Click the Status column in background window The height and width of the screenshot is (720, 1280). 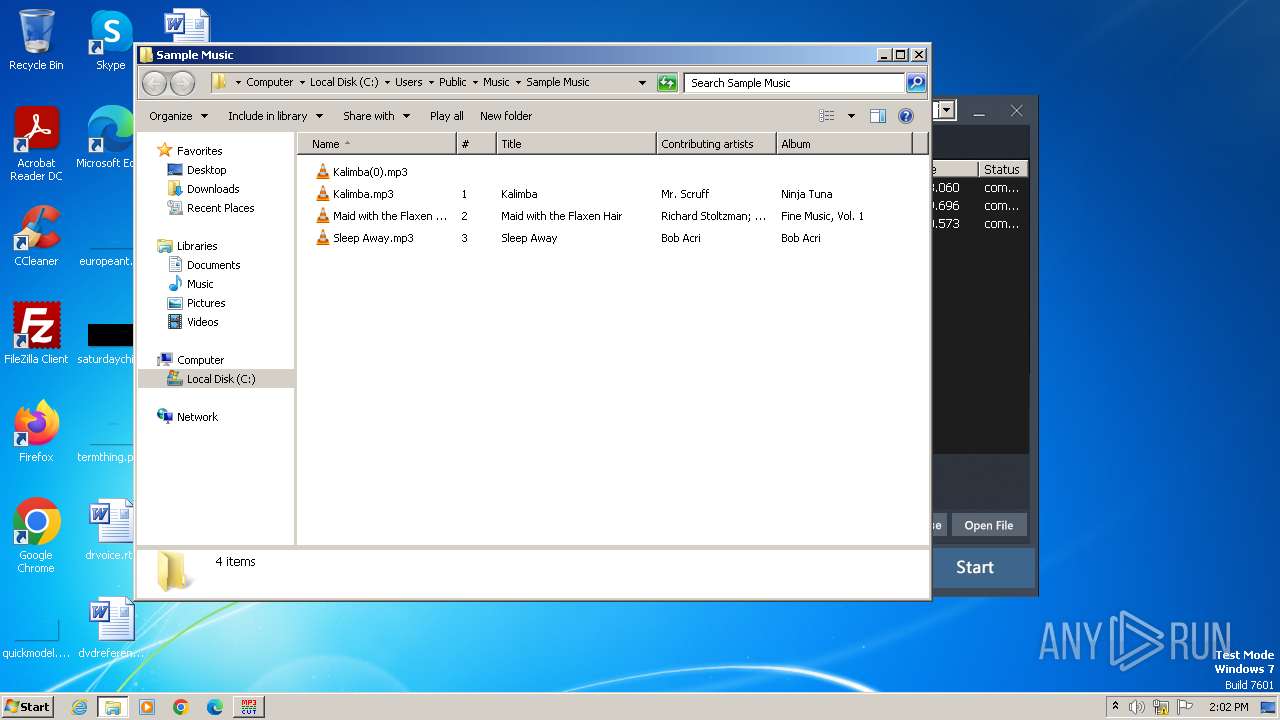1003,169
